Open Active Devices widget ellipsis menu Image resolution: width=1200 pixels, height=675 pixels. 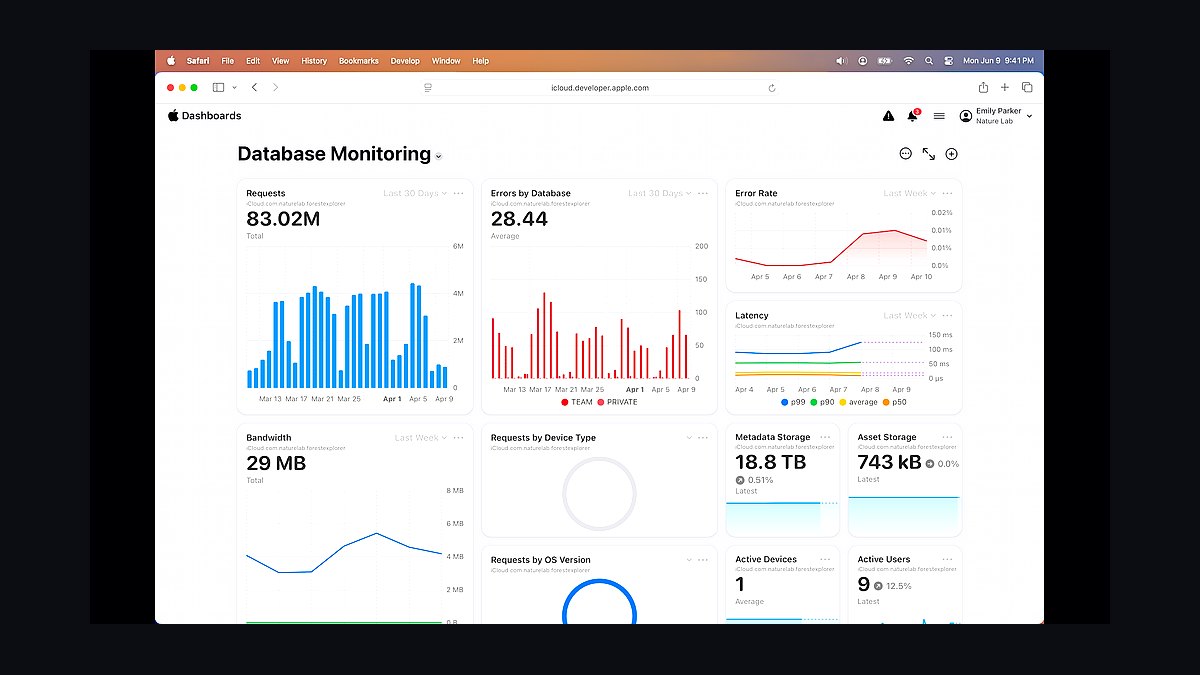(825, 559)
